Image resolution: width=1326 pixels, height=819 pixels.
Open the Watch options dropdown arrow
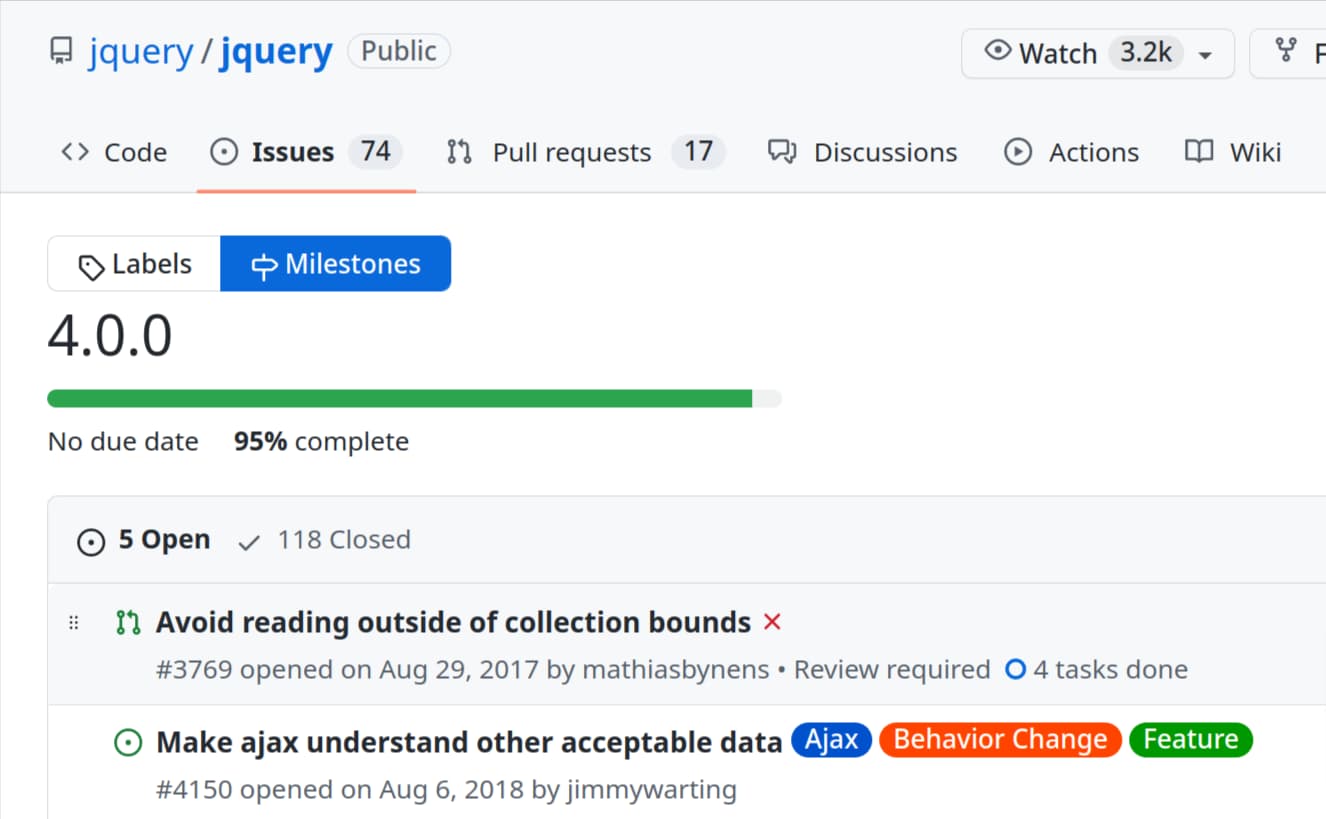pos(1207,54)
